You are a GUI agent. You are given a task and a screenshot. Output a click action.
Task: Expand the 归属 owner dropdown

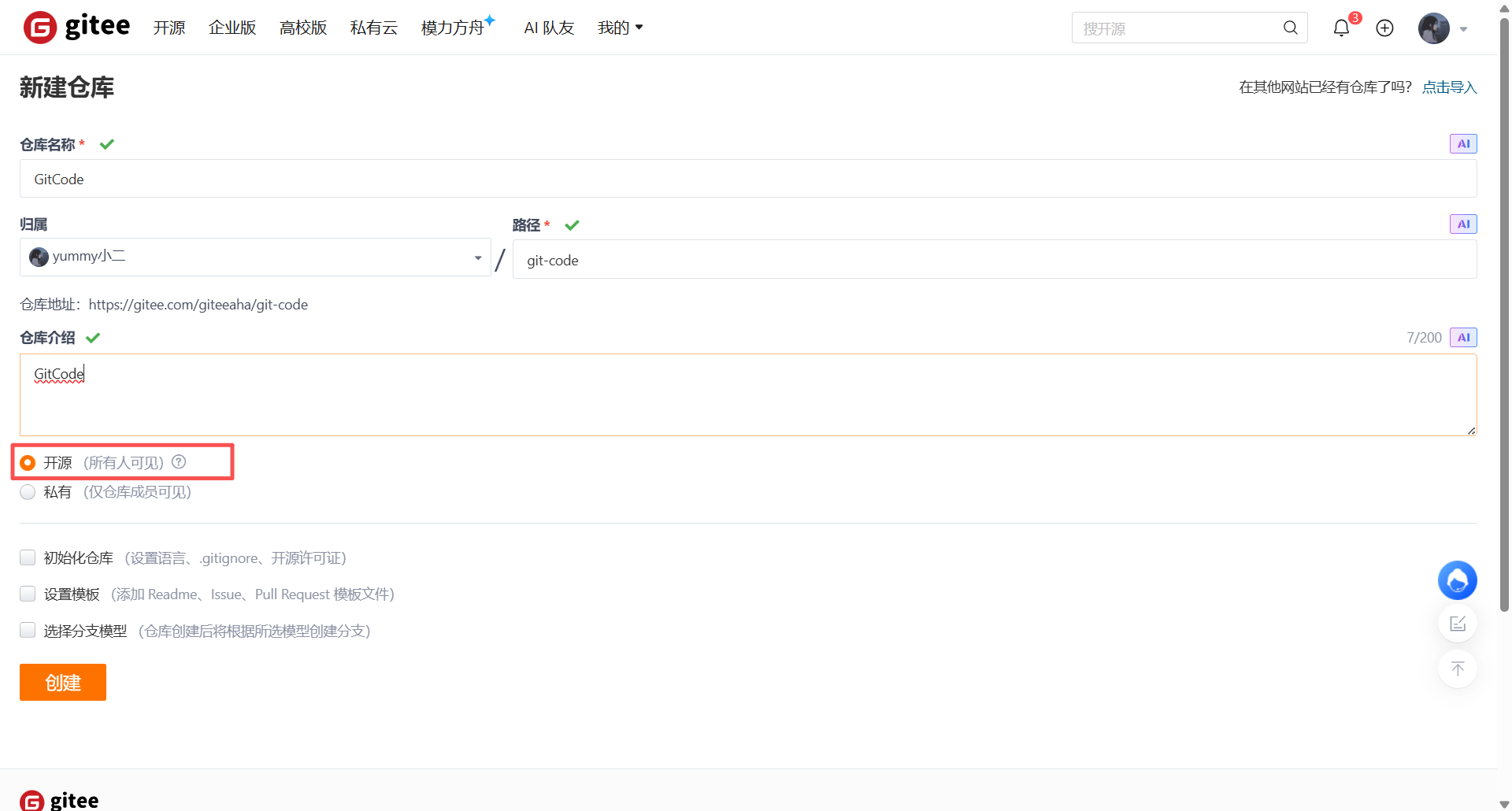point(255,257)
